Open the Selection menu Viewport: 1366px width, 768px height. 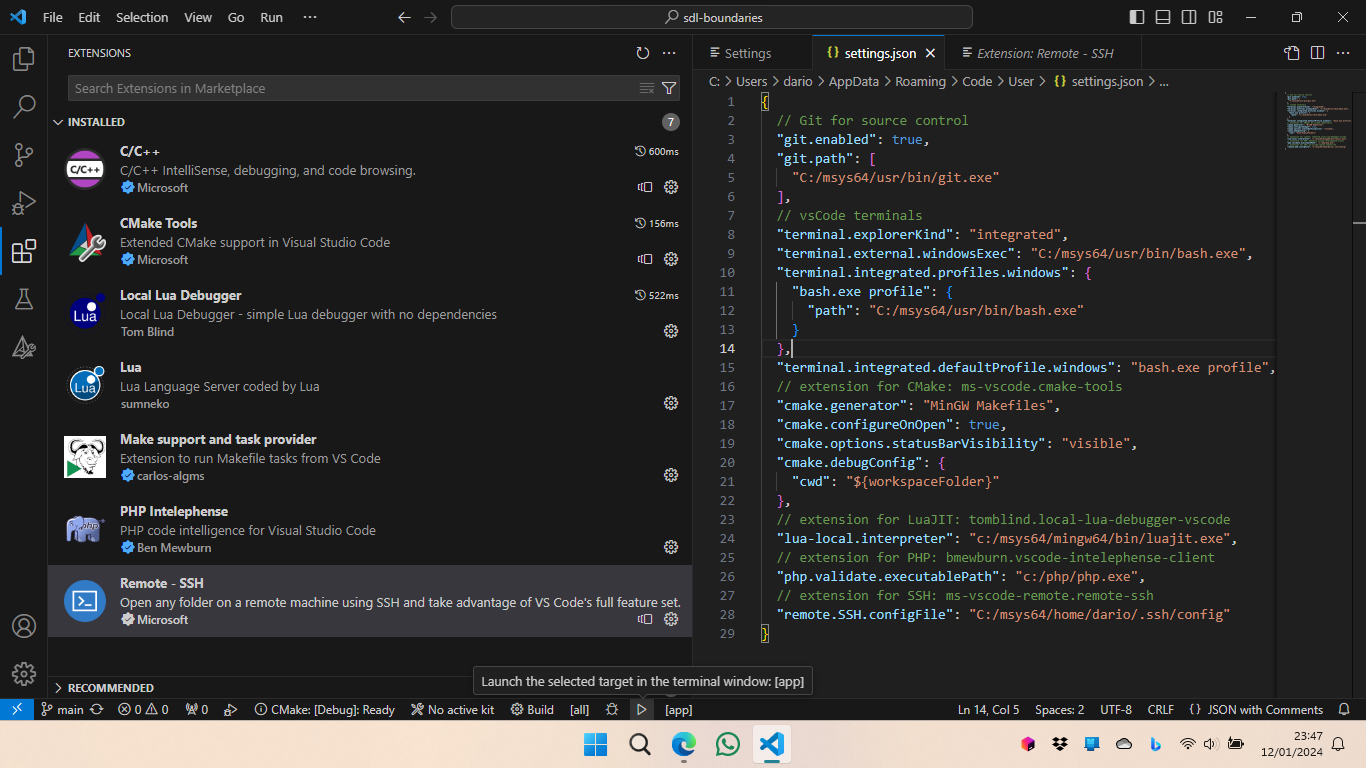pyautogui.click(x=142, y=17)
